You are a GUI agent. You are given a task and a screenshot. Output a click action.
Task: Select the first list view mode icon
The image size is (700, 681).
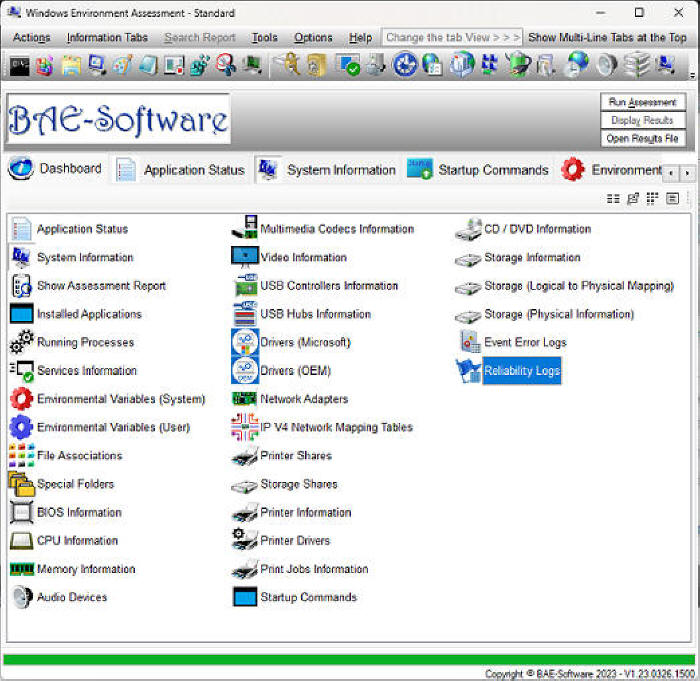coord(613,198)
